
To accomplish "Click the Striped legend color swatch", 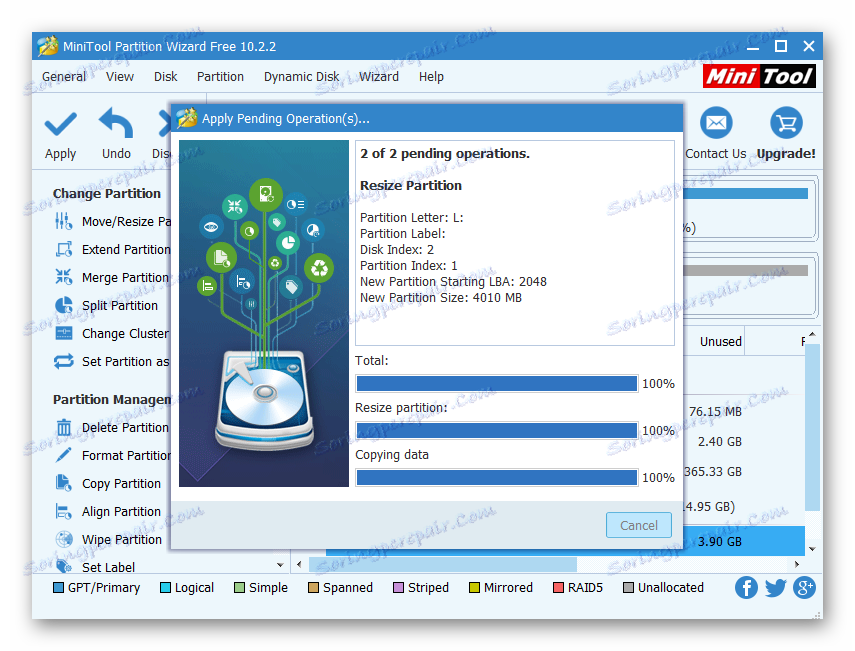I will (399, 588).
